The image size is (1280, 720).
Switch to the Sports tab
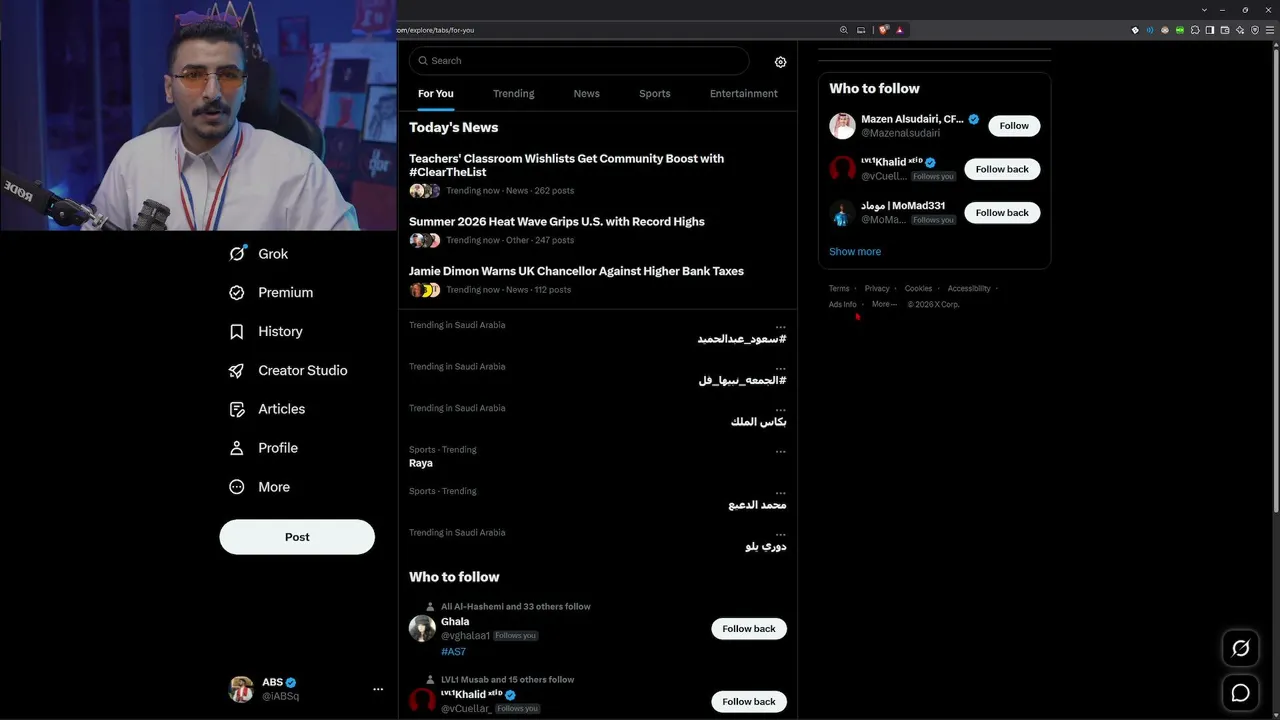[x=655, y=94]
